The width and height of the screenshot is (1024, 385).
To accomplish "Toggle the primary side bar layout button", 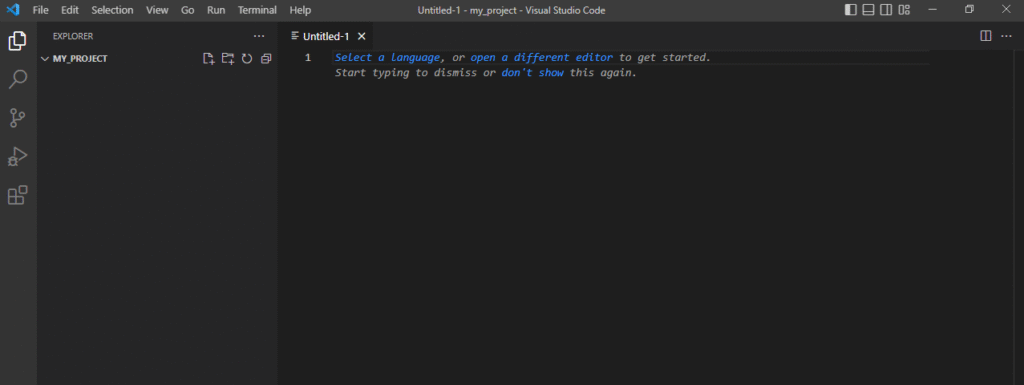I will [x=850, y=10].
